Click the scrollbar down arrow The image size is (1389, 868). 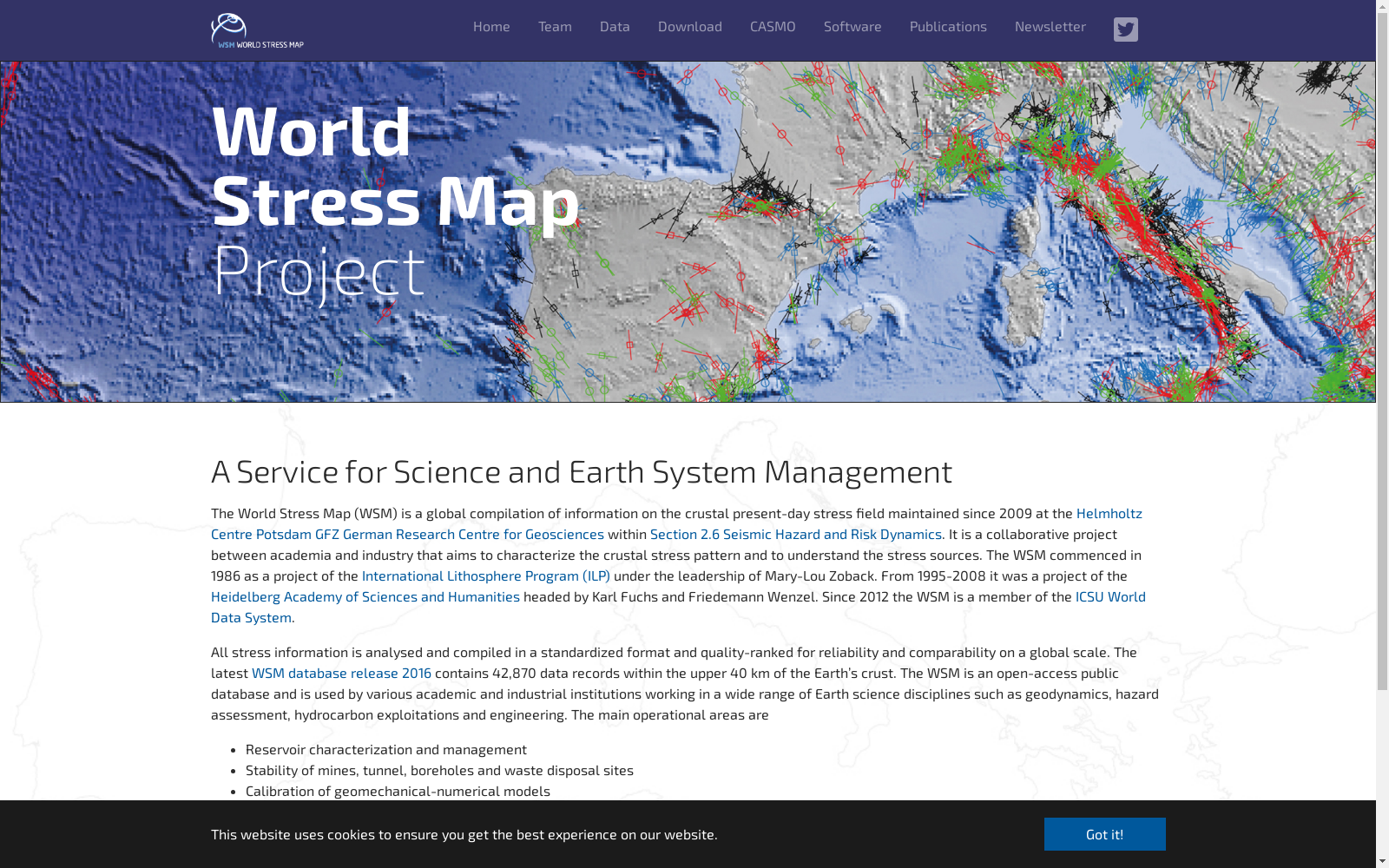click(1382, 862)
